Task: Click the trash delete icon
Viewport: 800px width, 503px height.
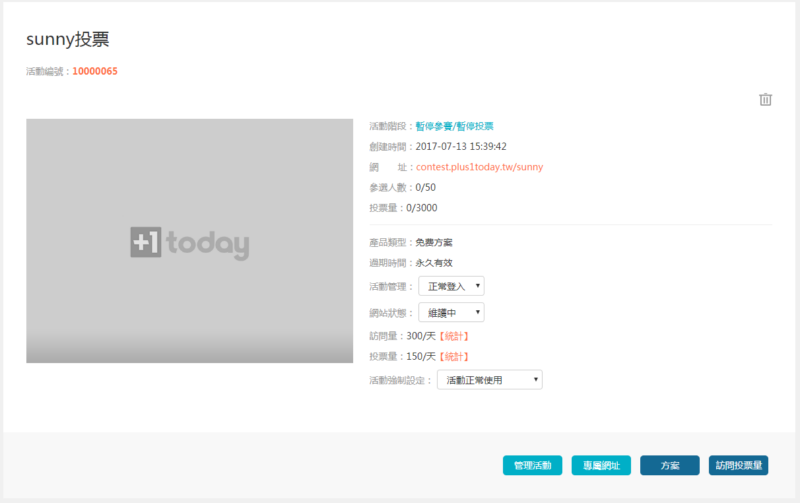Action: (x=765, y=99)
